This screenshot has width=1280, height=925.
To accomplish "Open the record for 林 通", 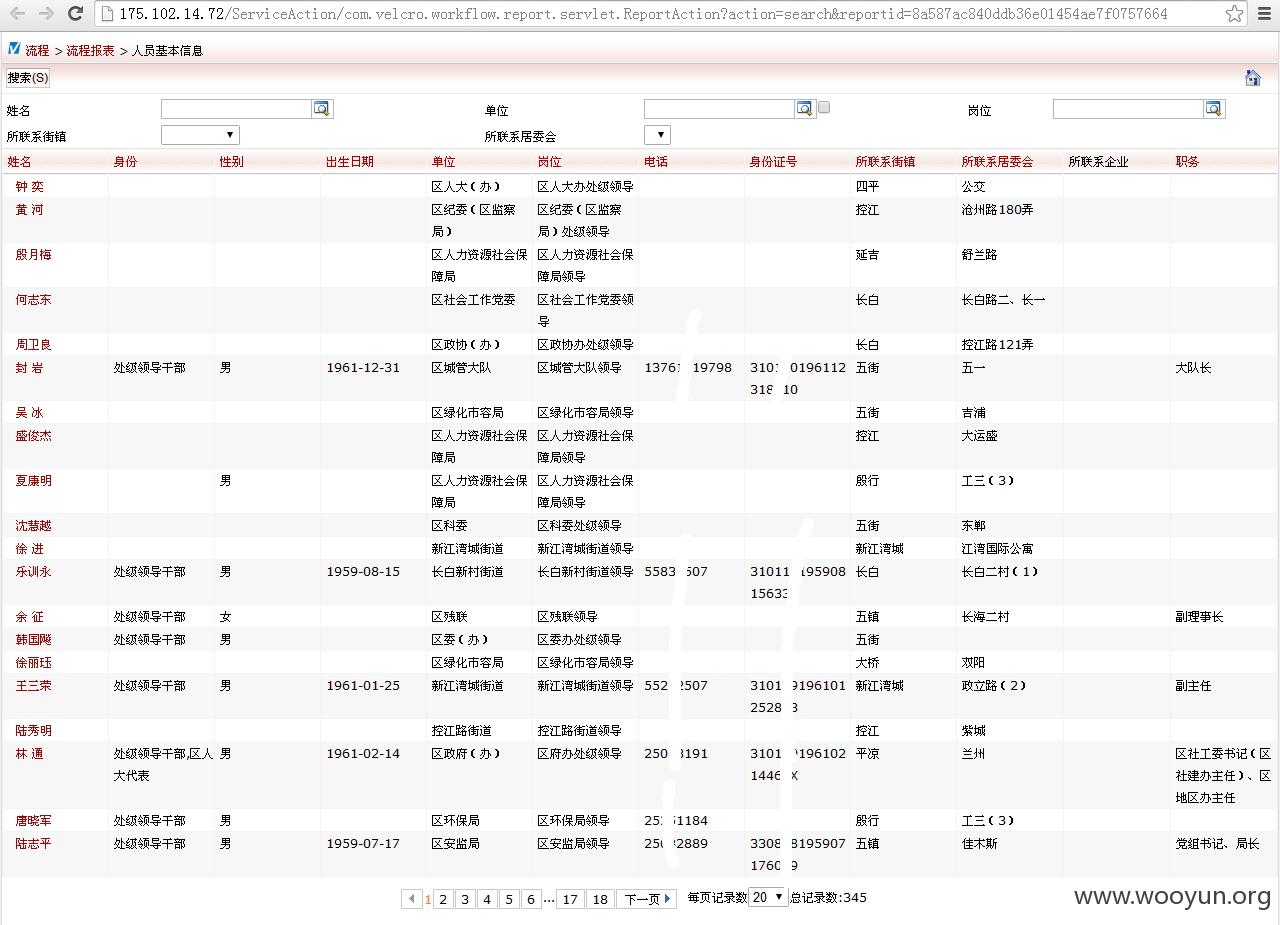I will pyautogui.click(x=29, y=754).
